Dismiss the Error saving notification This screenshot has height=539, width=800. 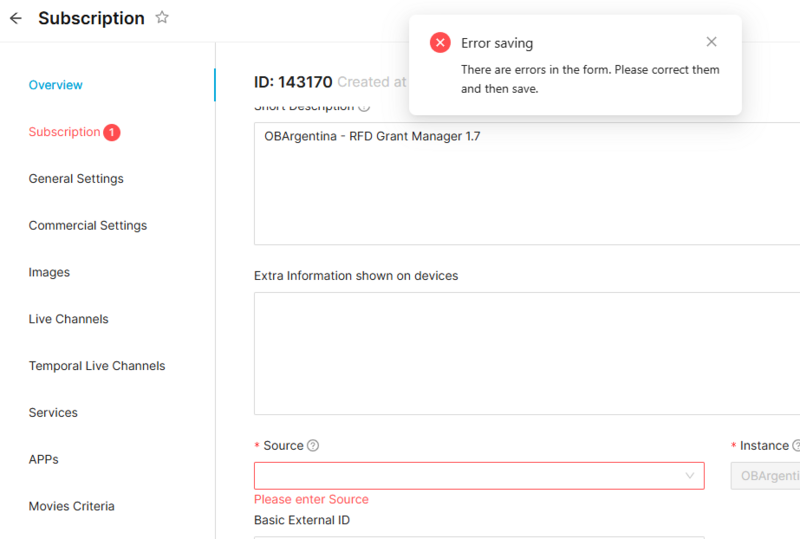click(x=711, y=42)
